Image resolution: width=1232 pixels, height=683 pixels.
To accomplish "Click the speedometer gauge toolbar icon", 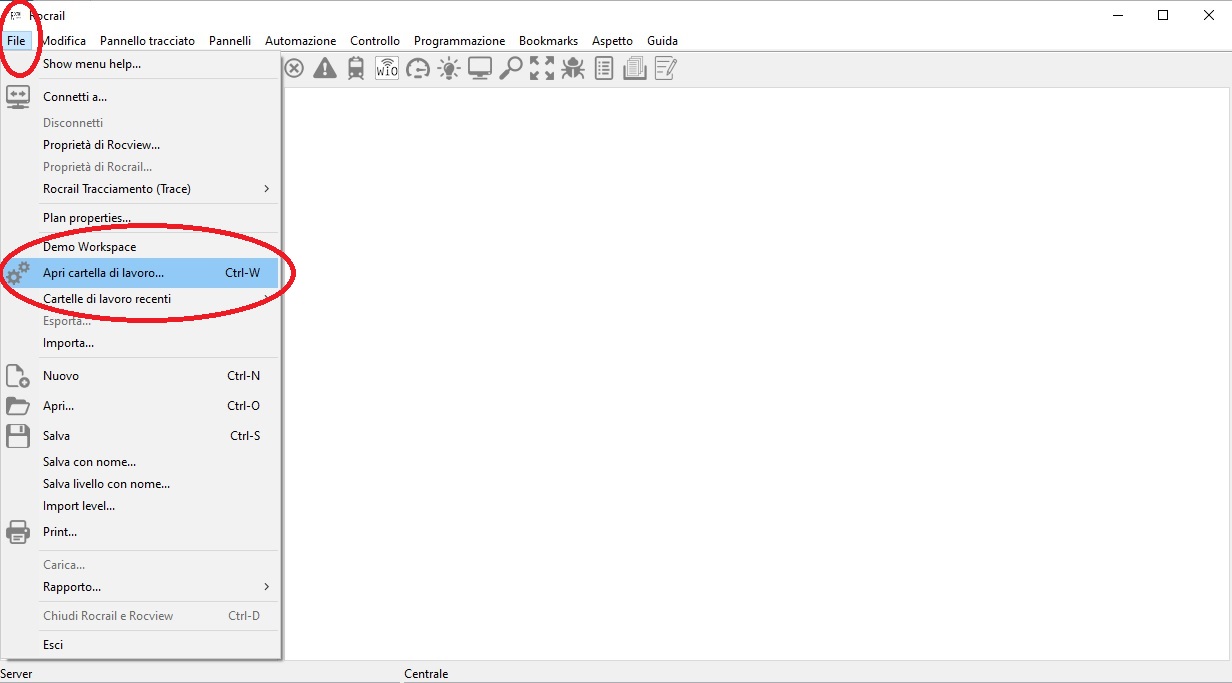I will pos(418,68).
